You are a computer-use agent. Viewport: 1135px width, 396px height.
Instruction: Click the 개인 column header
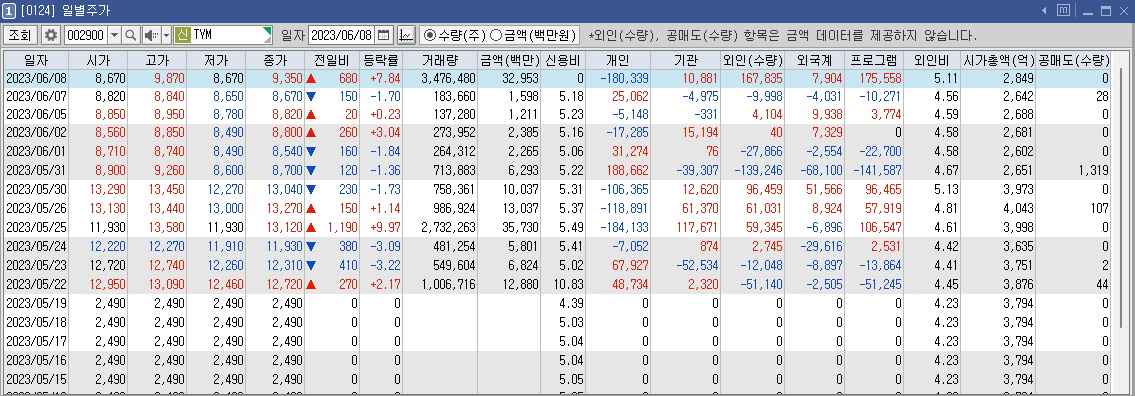click(x=617, y=60)
